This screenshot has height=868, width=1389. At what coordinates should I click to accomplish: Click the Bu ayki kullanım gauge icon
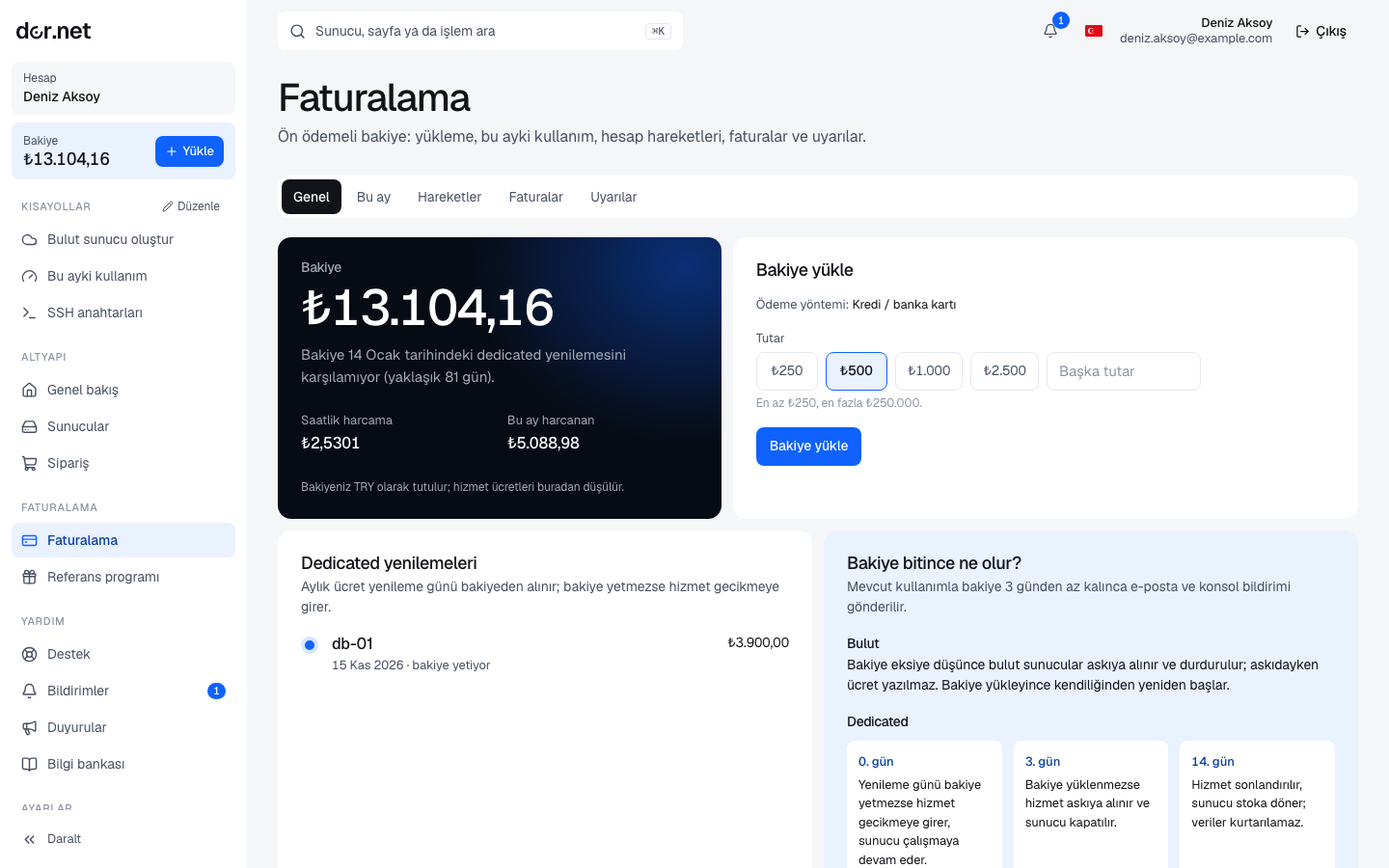click(x=30, y=276)
